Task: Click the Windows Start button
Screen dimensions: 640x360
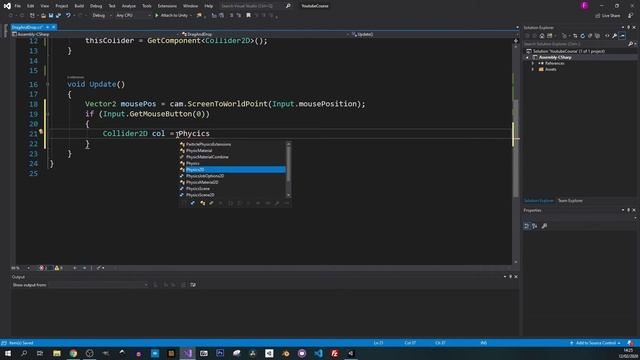Action: click(8, 353)
